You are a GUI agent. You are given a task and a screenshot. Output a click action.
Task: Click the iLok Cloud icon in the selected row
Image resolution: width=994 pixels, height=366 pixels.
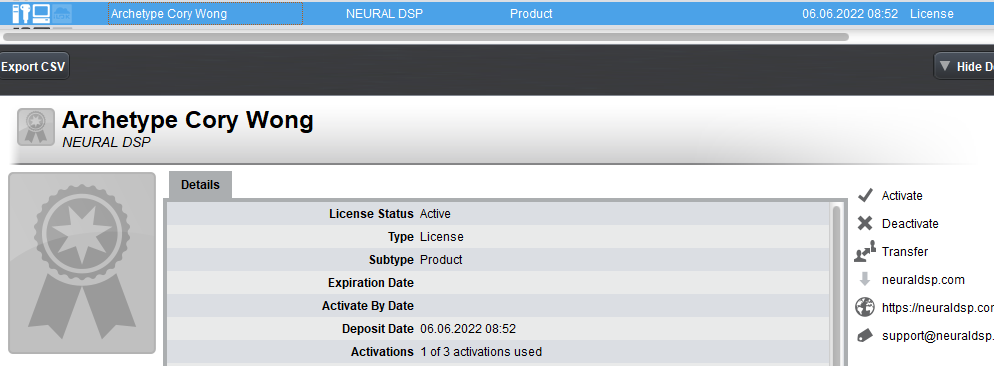[x=62, y=13]
